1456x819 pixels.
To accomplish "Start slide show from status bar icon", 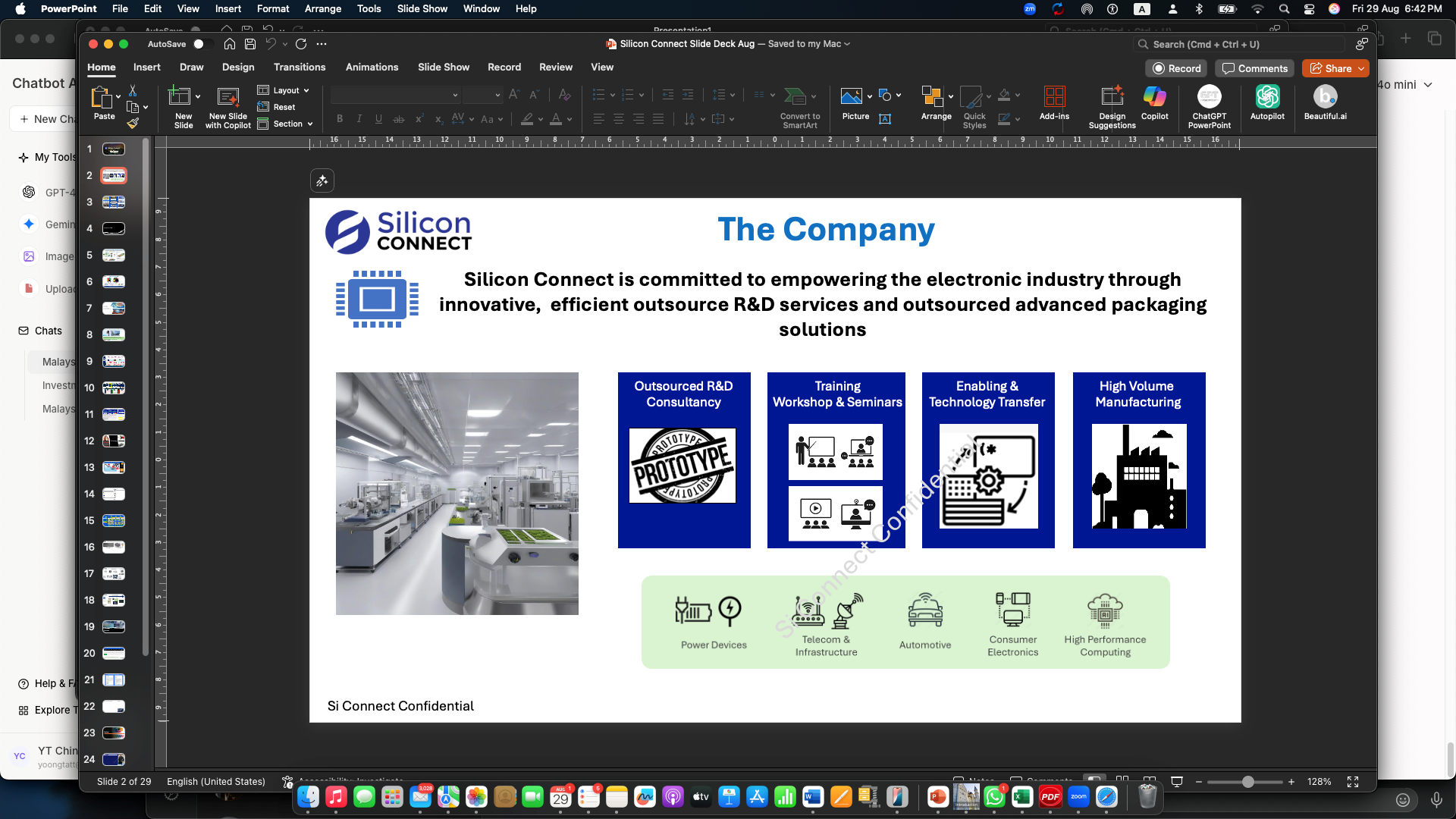I will 1177,782.
